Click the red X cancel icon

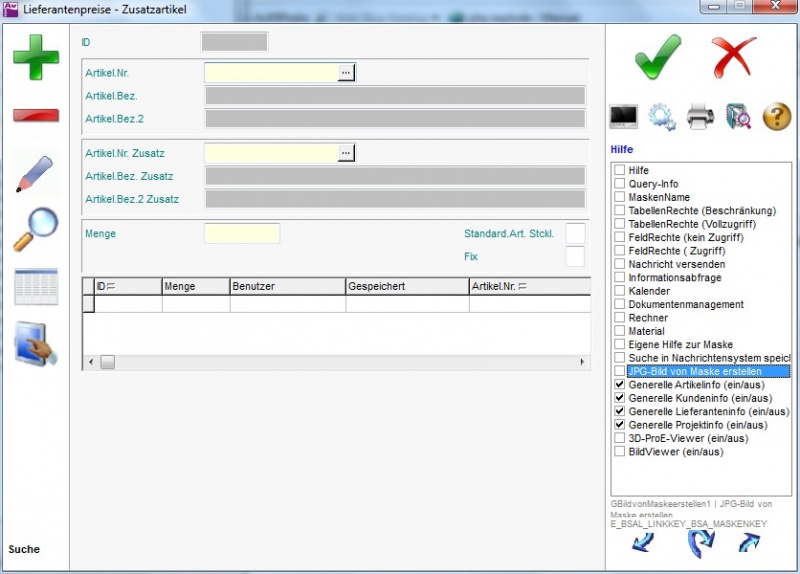[x=735, y=56]
